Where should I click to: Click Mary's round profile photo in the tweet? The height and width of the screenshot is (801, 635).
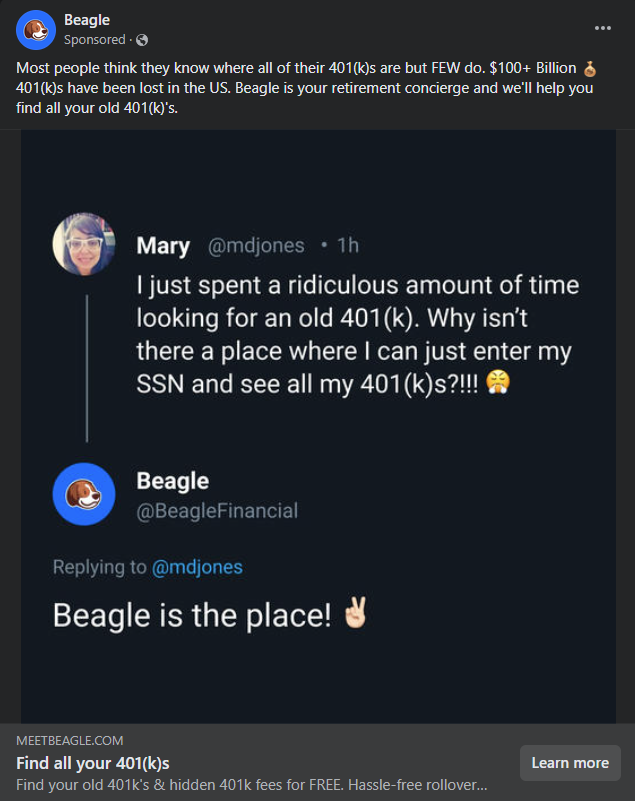point(84,243)
